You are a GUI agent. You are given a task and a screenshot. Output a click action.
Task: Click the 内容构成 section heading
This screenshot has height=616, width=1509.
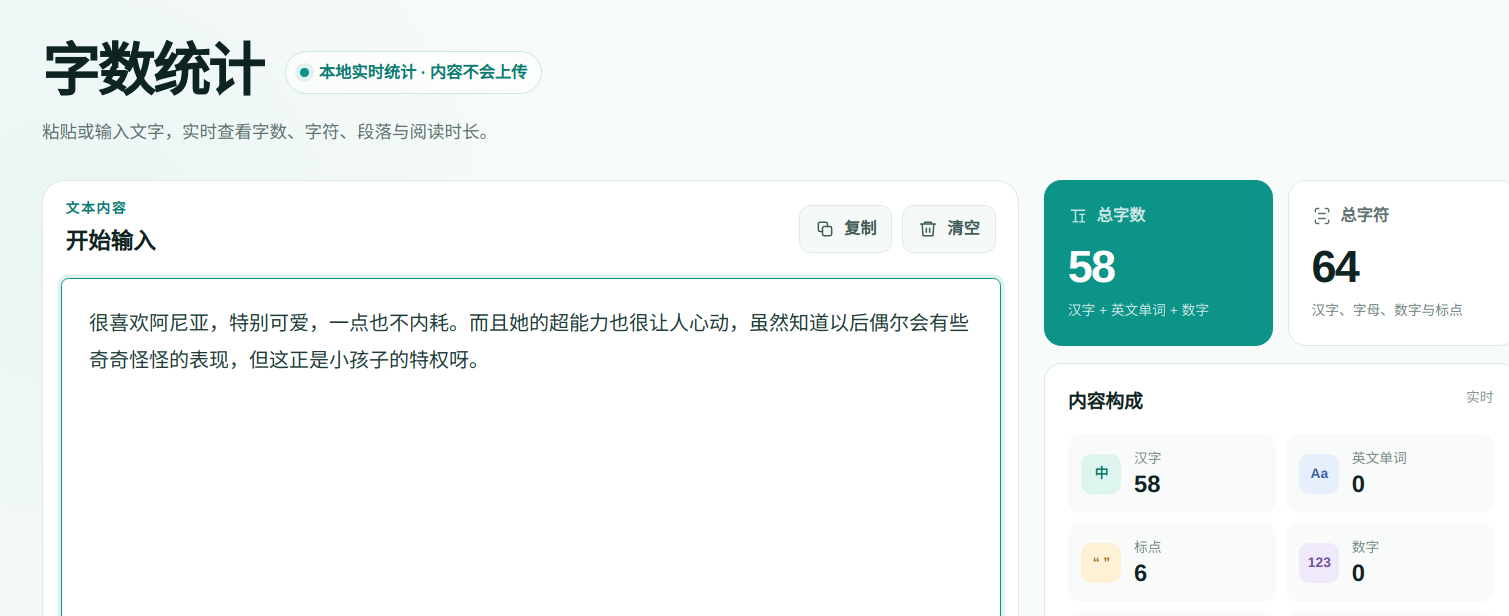click(1105, 401)
